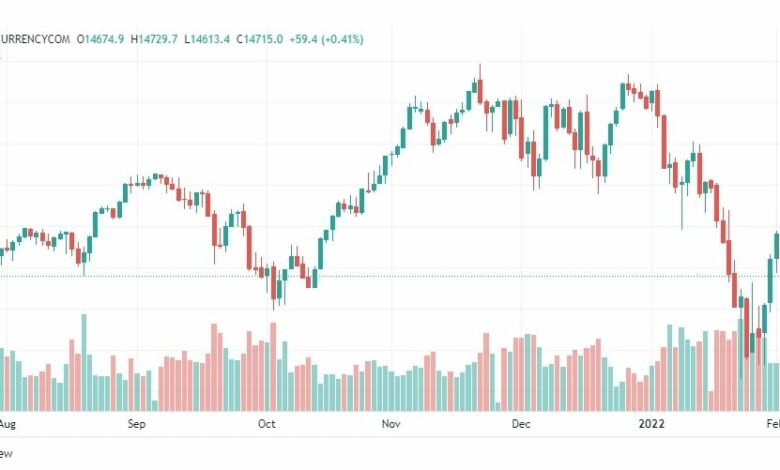Click the low value L14613.4

pos(207,39)
